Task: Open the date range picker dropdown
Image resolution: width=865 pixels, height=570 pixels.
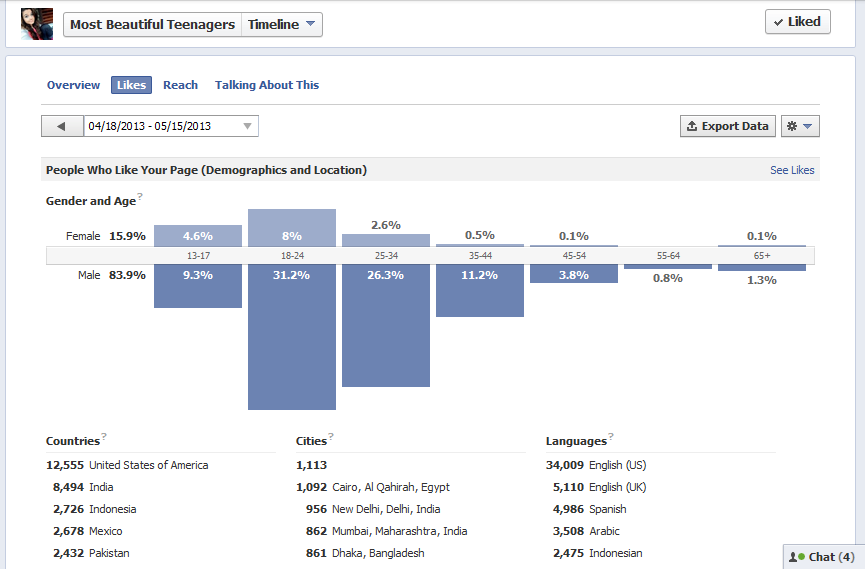Action: (x=171, y=126)
